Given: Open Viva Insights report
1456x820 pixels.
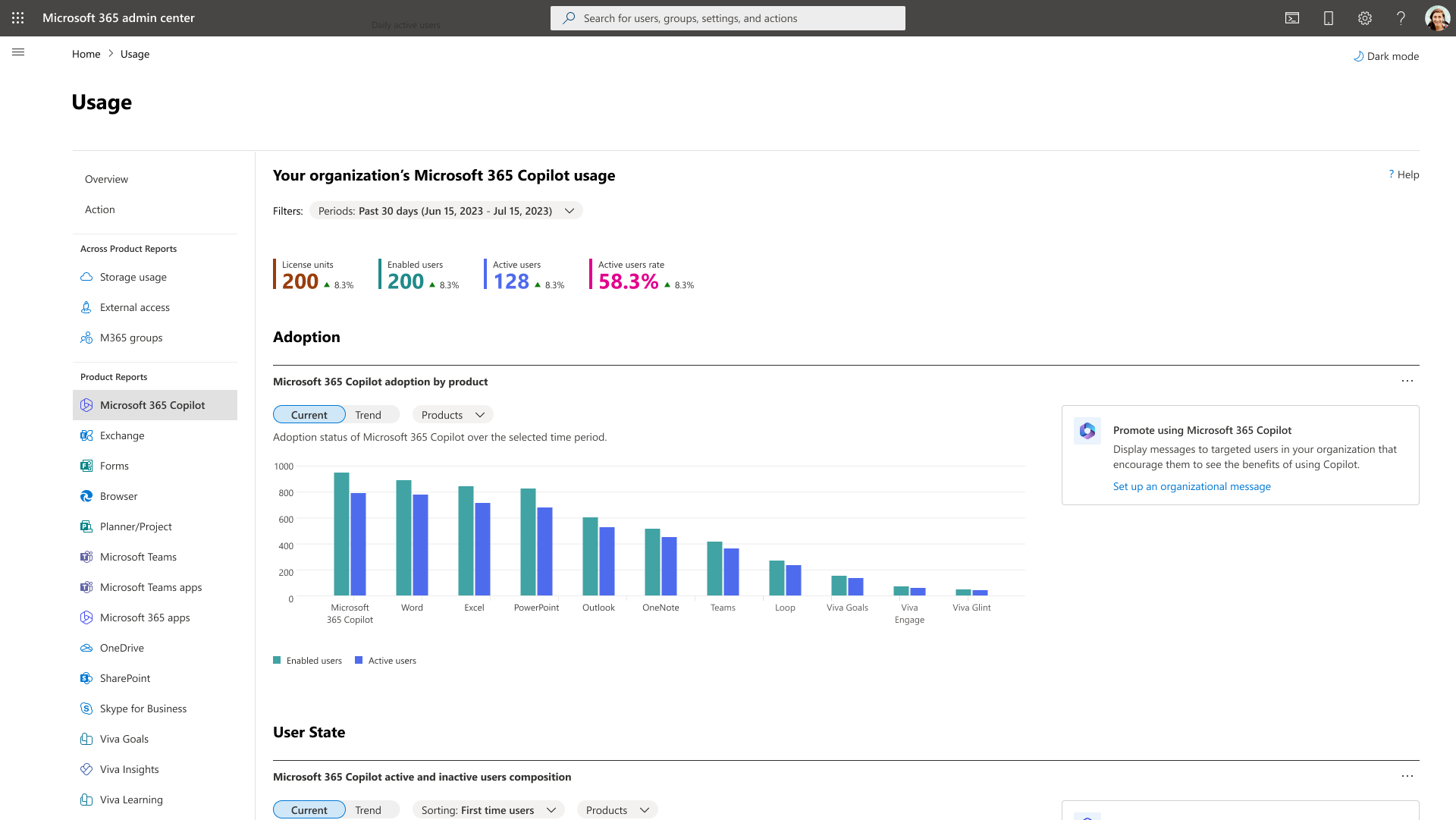Looking at the screenshot, I should tap(155, 769).
